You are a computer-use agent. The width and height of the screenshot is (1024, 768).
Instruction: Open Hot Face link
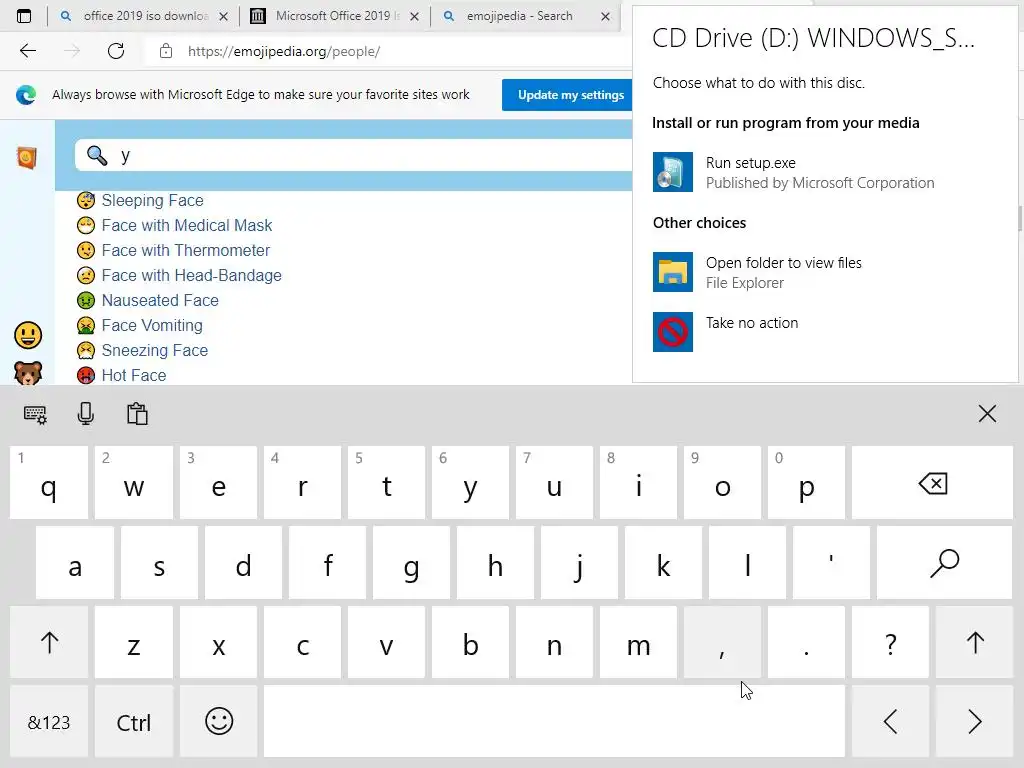(134, 375)
